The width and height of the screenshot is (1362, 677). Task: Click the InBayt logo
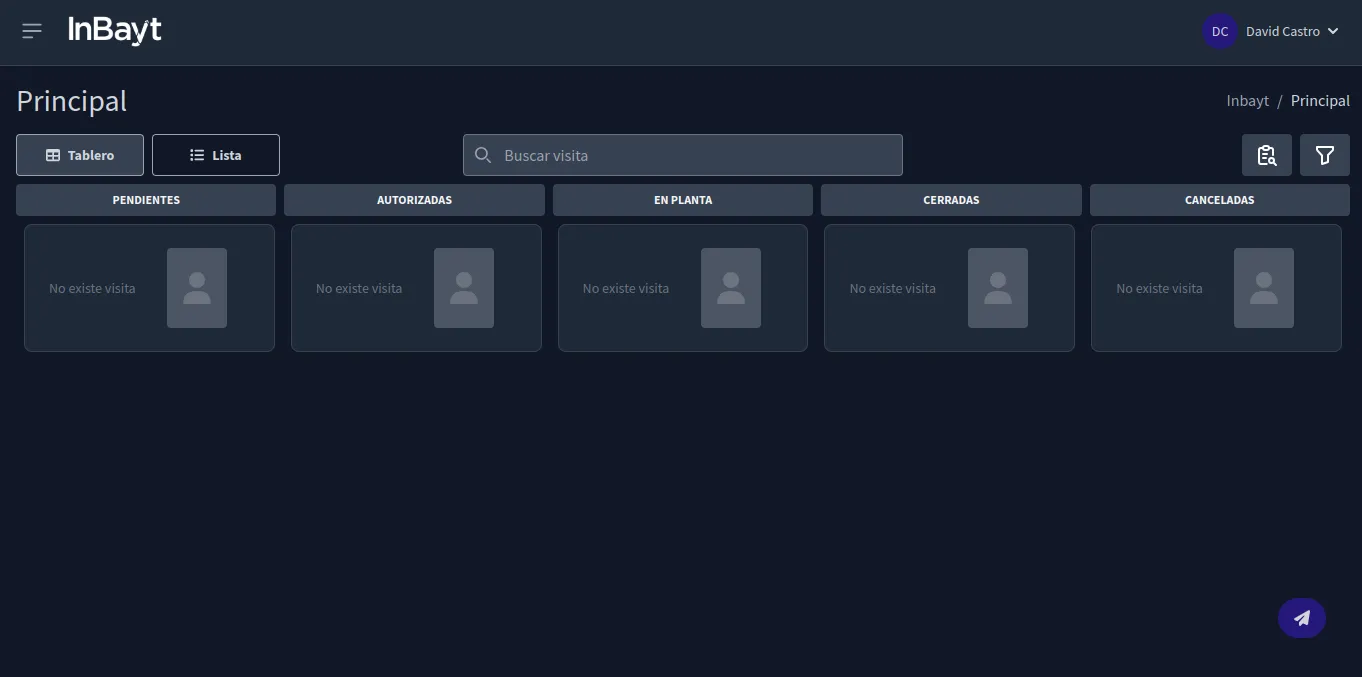tap(114, 30)
